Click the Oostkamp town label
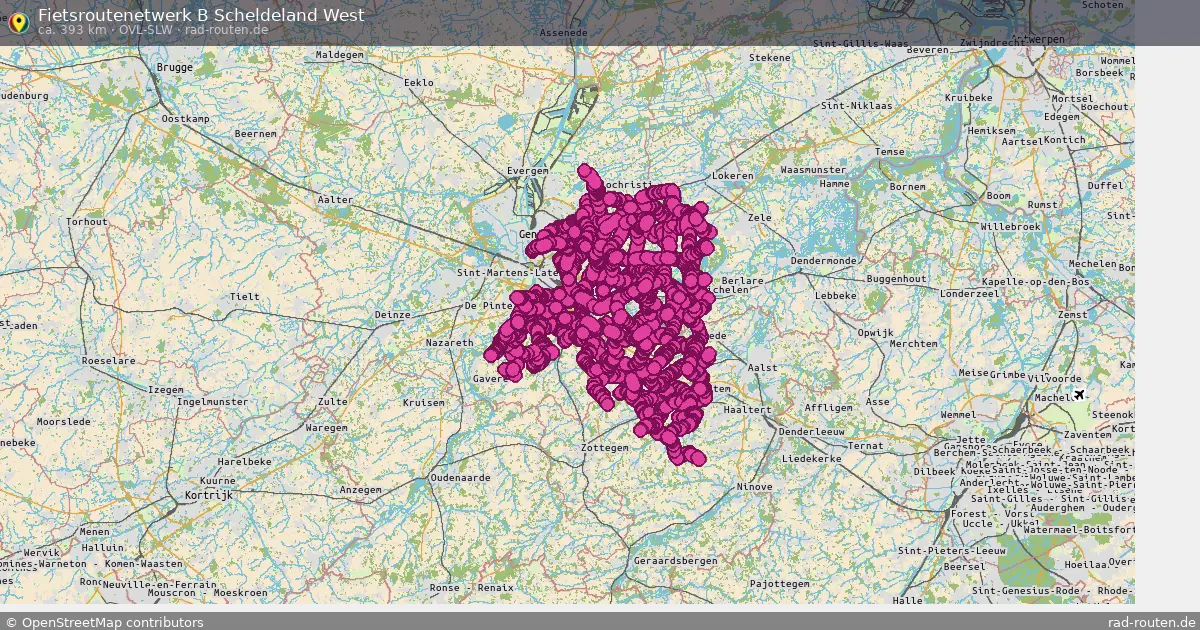This screenshot has width=1200, height=630. point(186,118)
